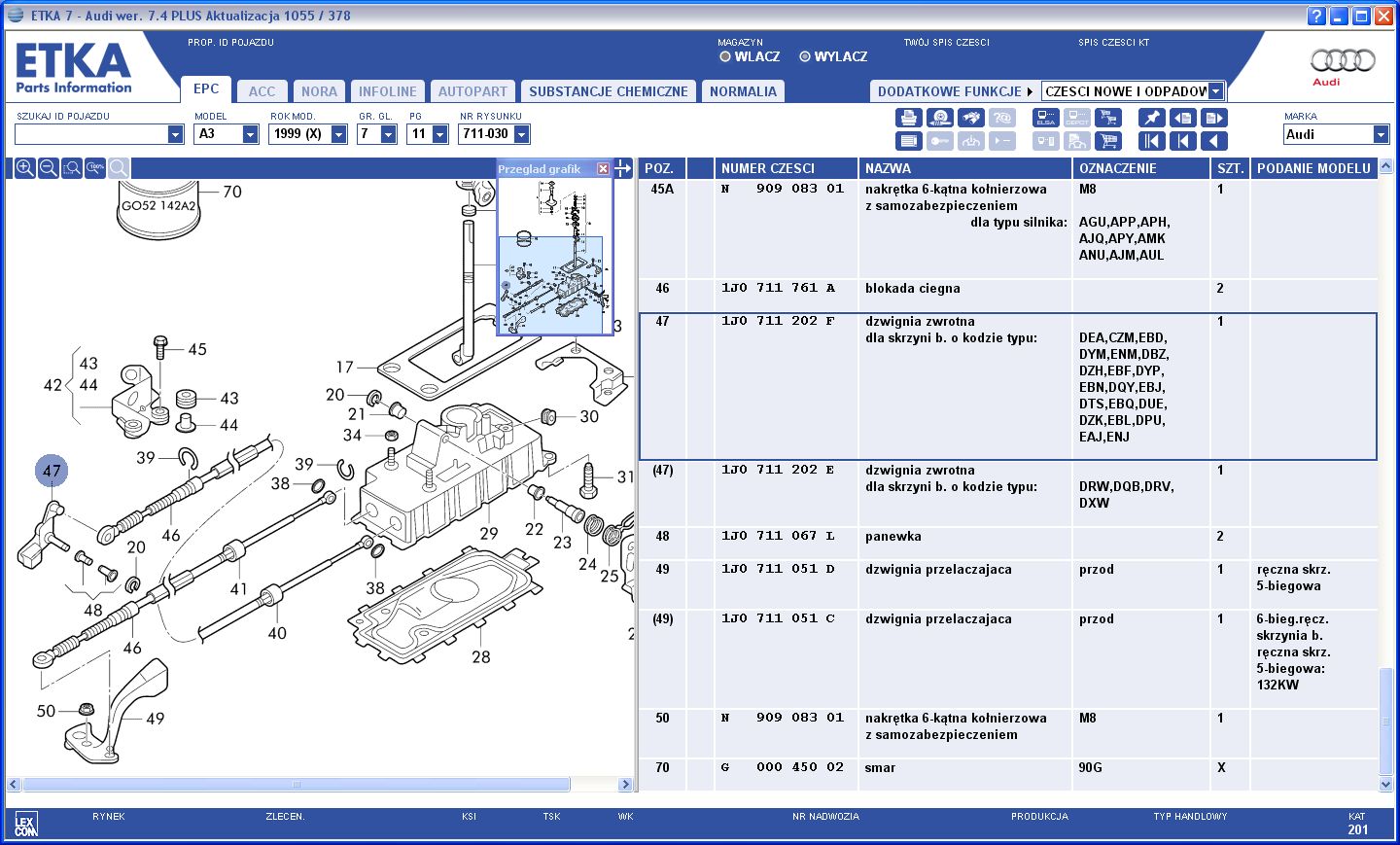This screenshot has width=1400, height=845.
Task: Click the POZ. column header
Action: [661, 168]
